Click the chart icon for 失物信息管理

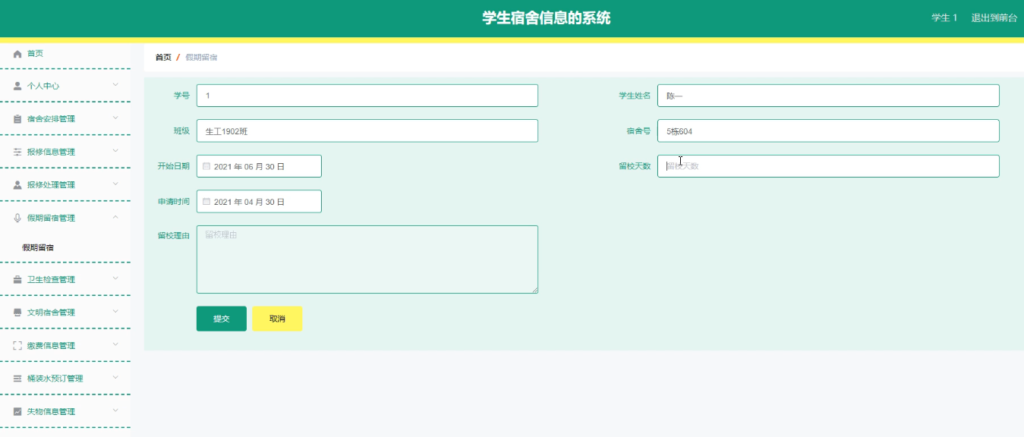[x=18, y=412]
